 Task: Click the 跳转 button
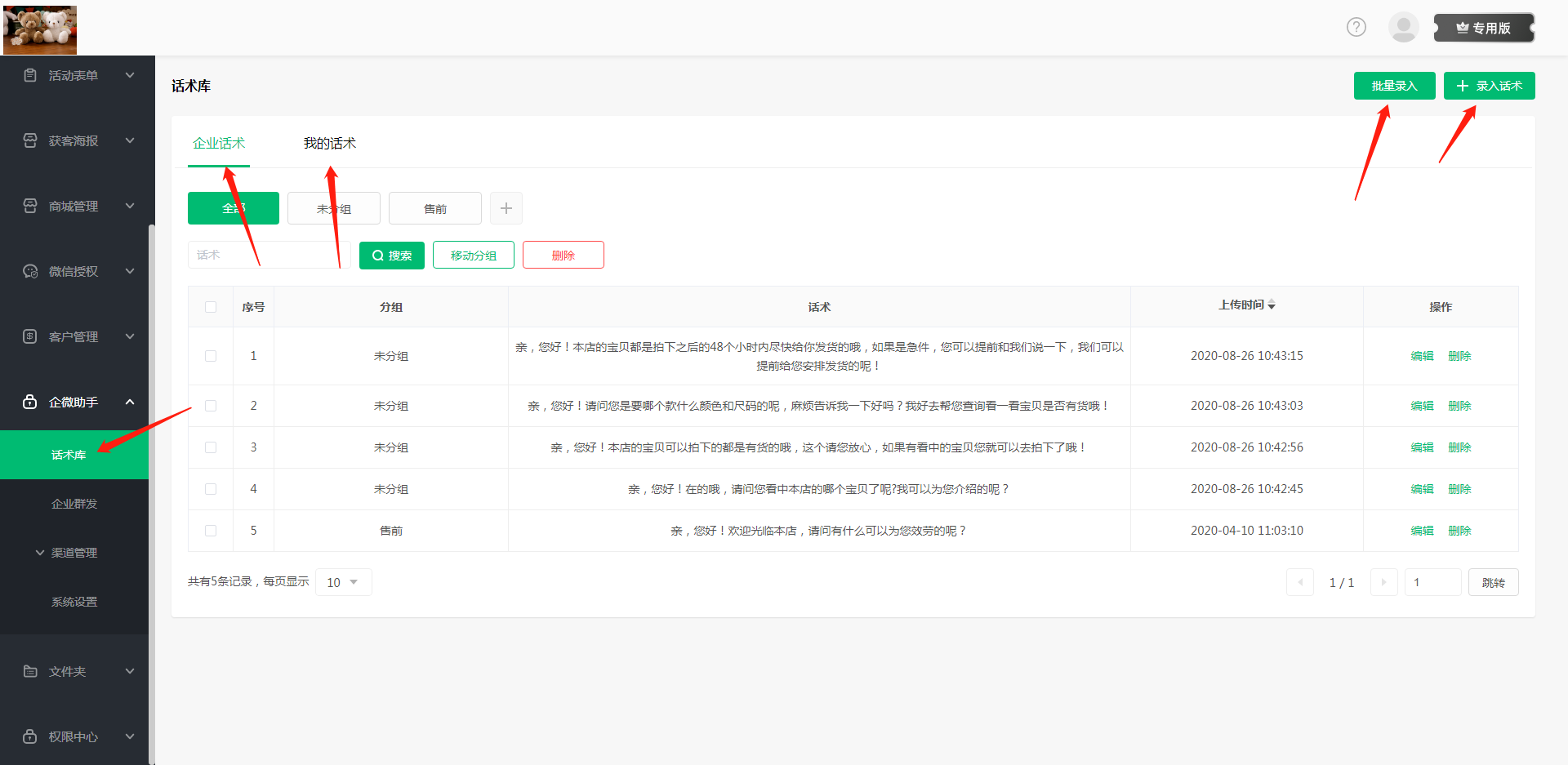pos(1494,582)
